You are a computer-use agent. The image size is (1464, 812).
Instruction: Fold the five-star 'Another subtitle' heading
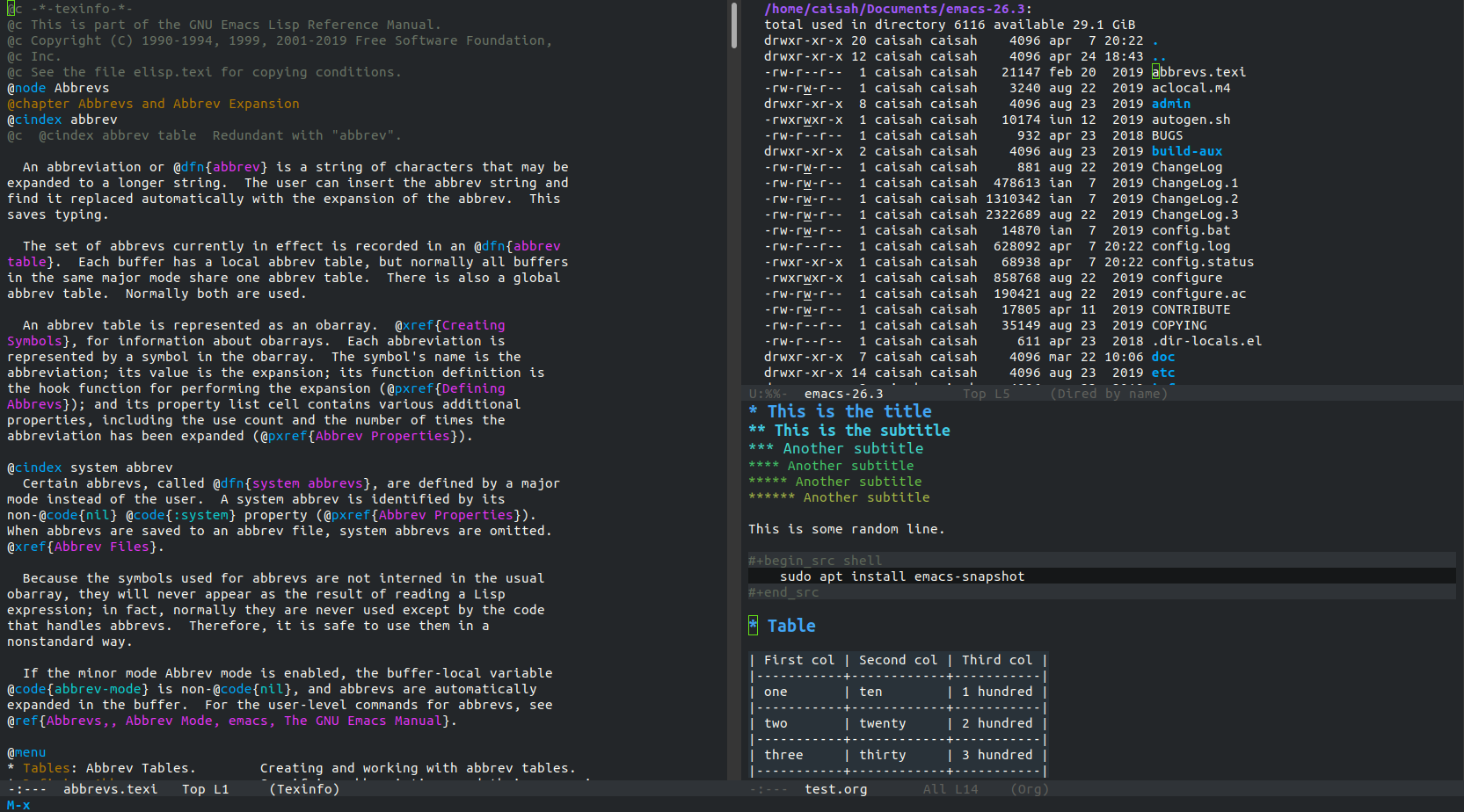835,482
